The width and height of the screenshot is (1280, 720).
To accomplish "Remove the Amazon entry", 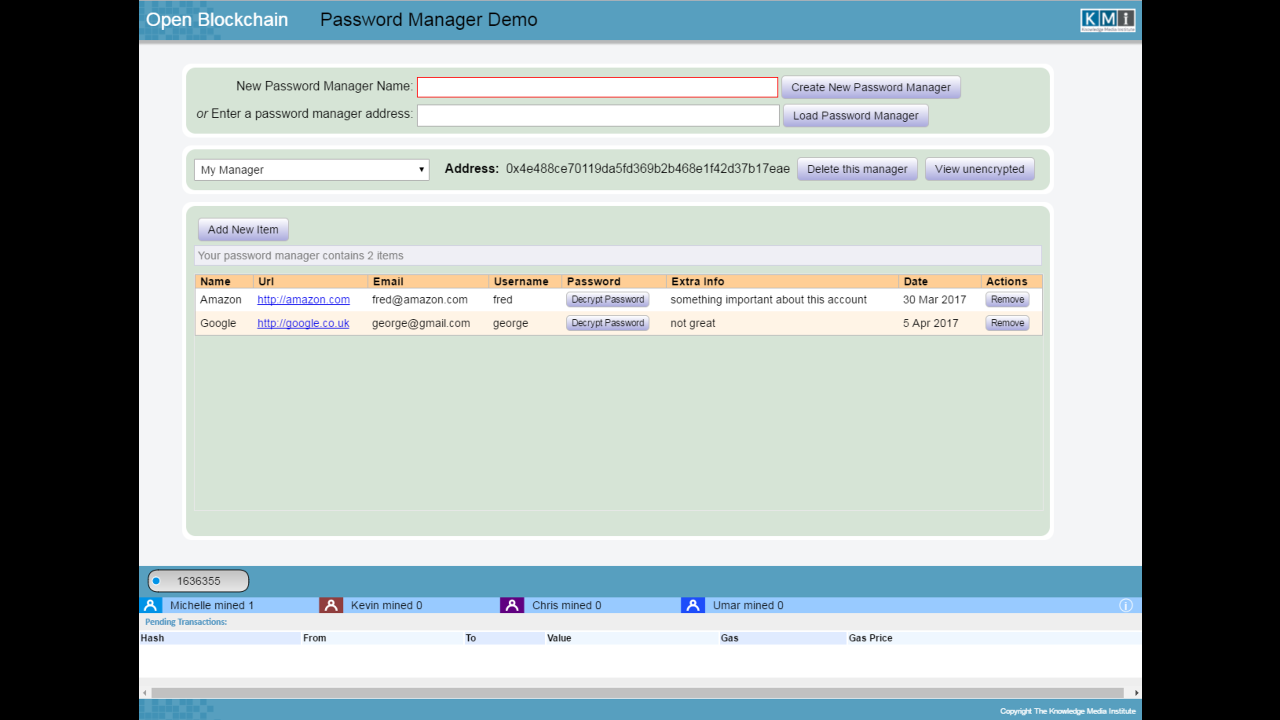I will (1007, 299).
